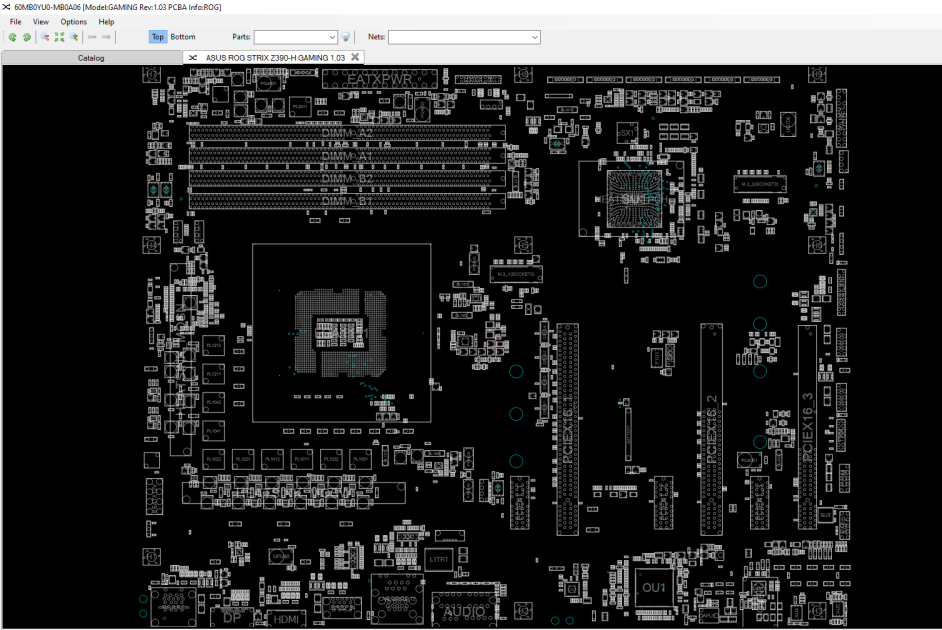This screenshot has width=942, height=630.
Task: Expand the Parts dropdown arrow
Action: pyautogui.click(x=332, y=37)
